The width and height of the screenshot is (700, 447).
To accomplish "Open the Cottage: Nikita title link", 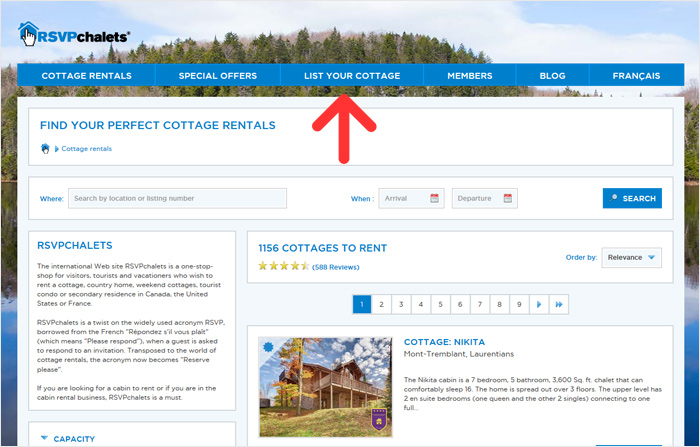I will pos(444,342).
